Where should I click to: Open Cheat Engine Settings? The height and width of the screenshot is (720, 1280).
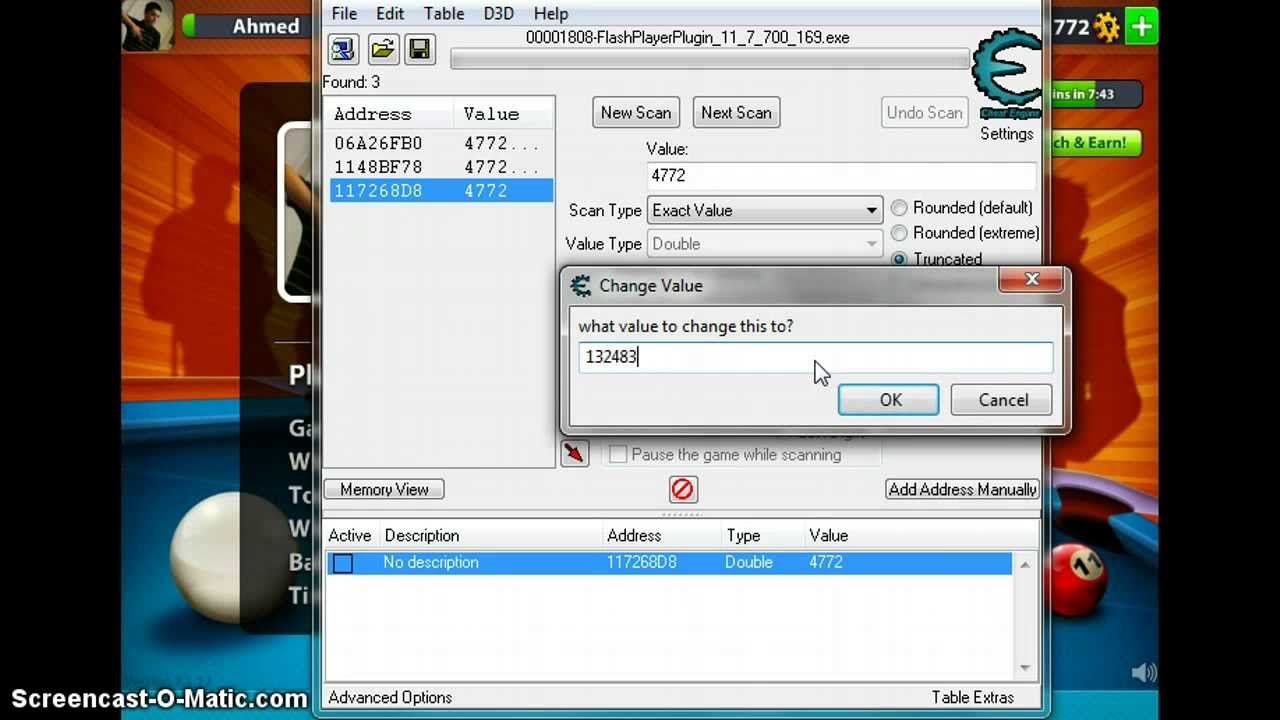click(x=1006, y=134)
